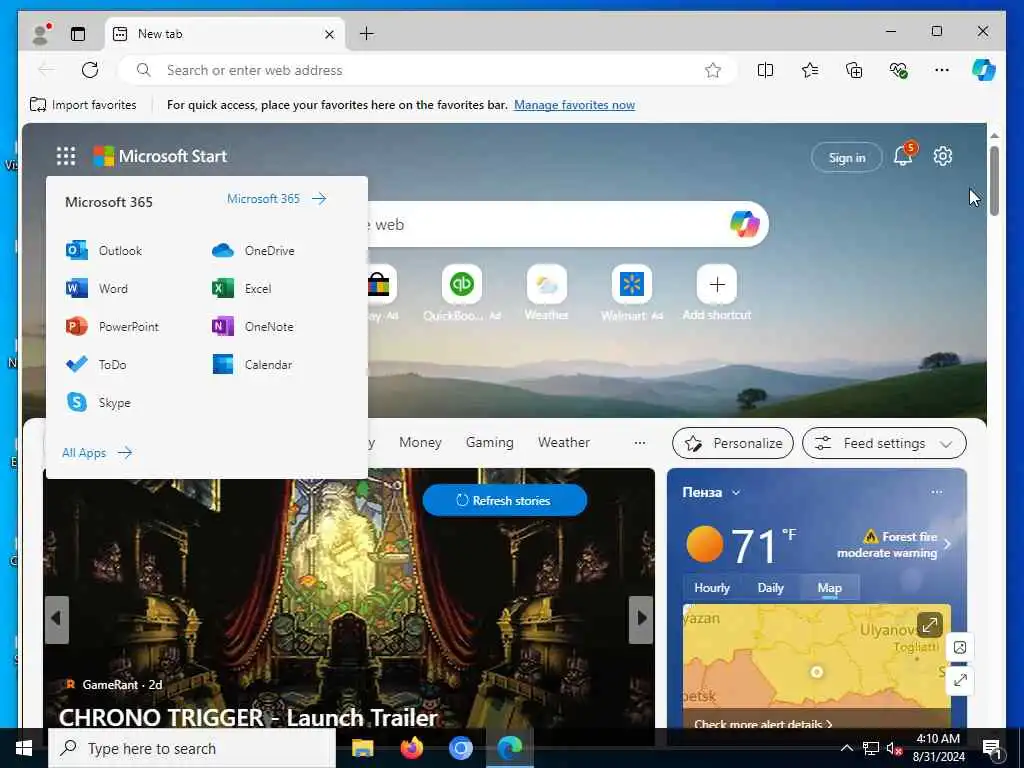Select the Map weather tab
1024x768 pixels.
(829, 588)
